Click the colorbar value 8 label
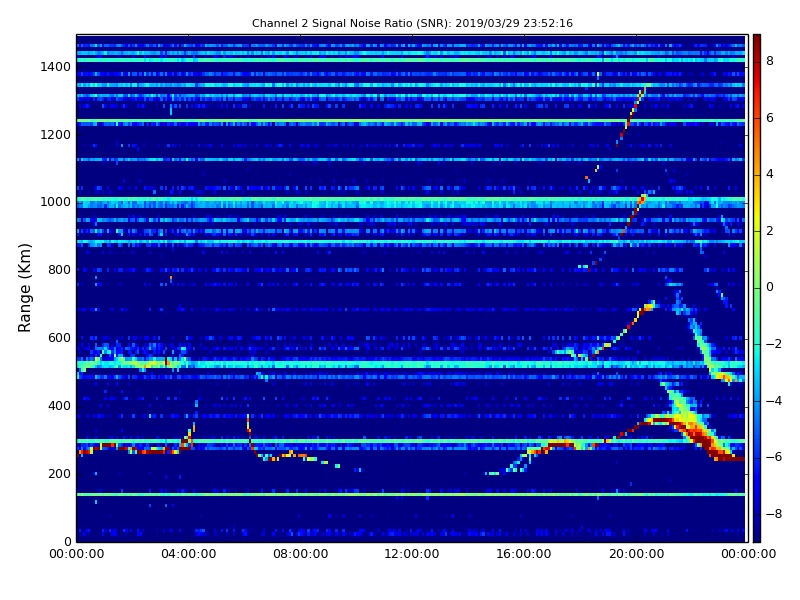This screenshot has width=800, height=600. (770, 61)
